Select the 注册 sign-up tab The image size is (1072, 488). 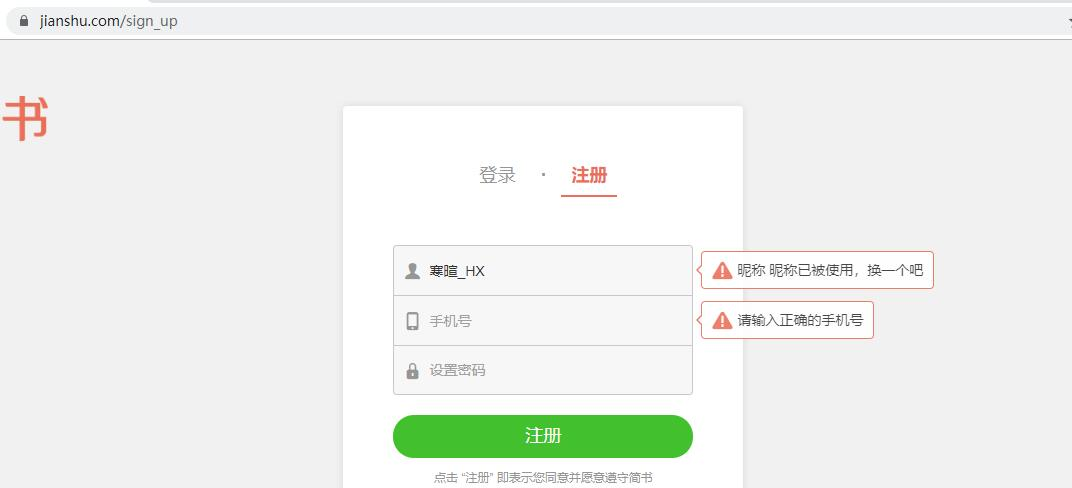(589, 175)
